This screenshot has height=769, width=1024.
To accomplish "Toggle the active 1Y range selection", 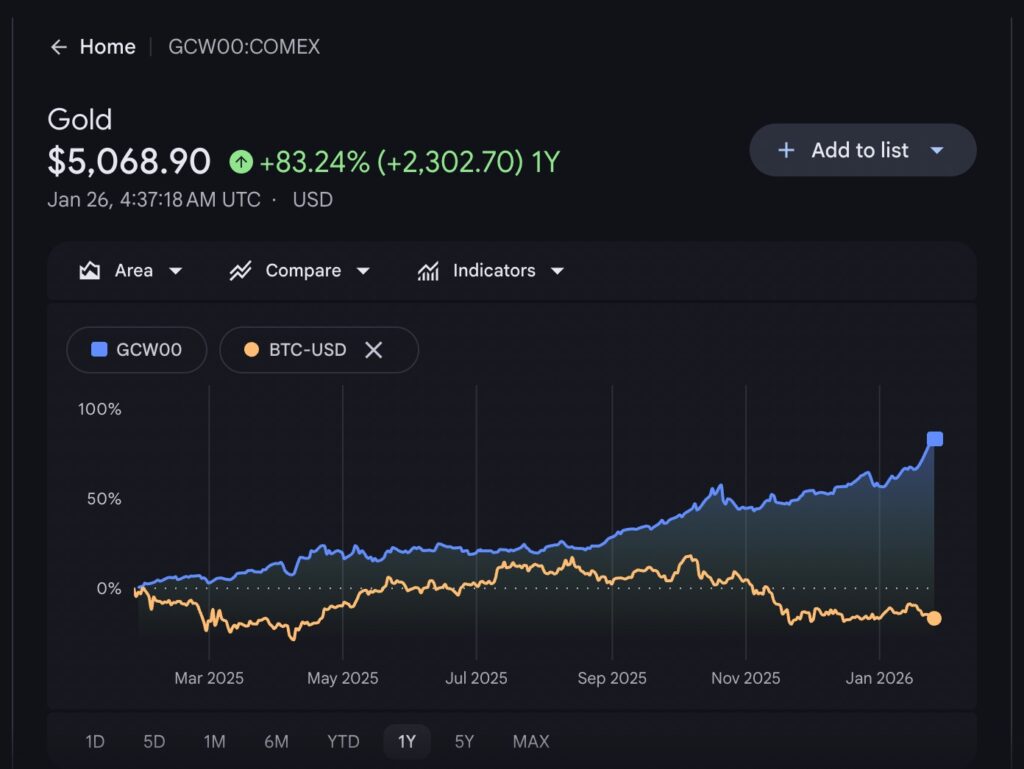I will pos(407,742).
